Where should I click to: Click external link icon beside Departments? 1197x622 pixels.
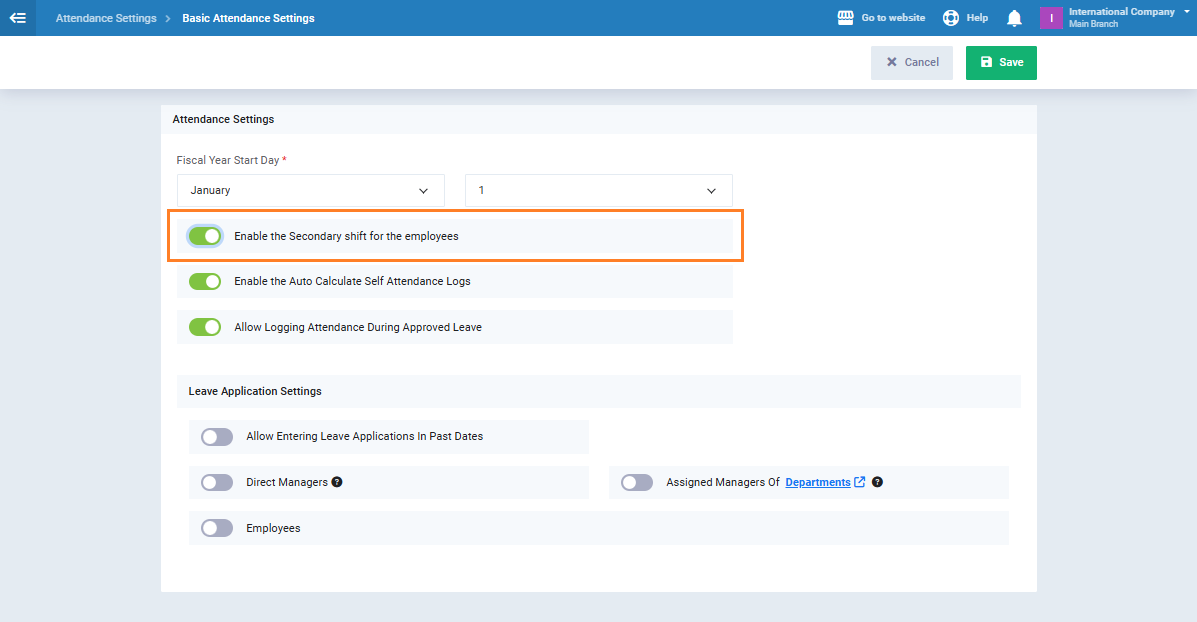tap(860, 482)
